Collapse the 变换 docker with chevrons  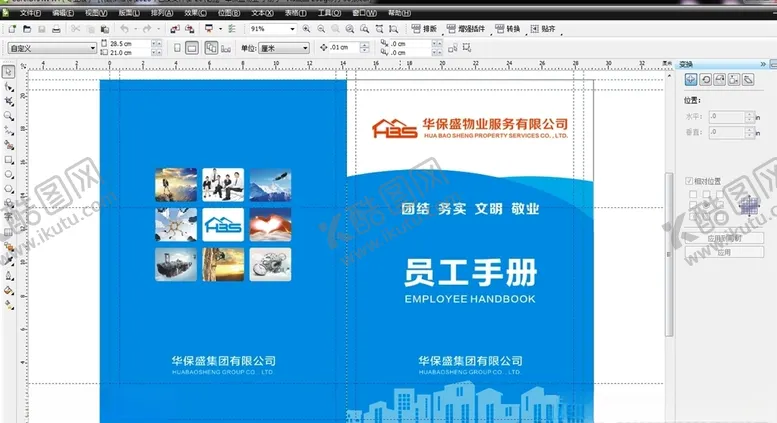pos(763,64)
